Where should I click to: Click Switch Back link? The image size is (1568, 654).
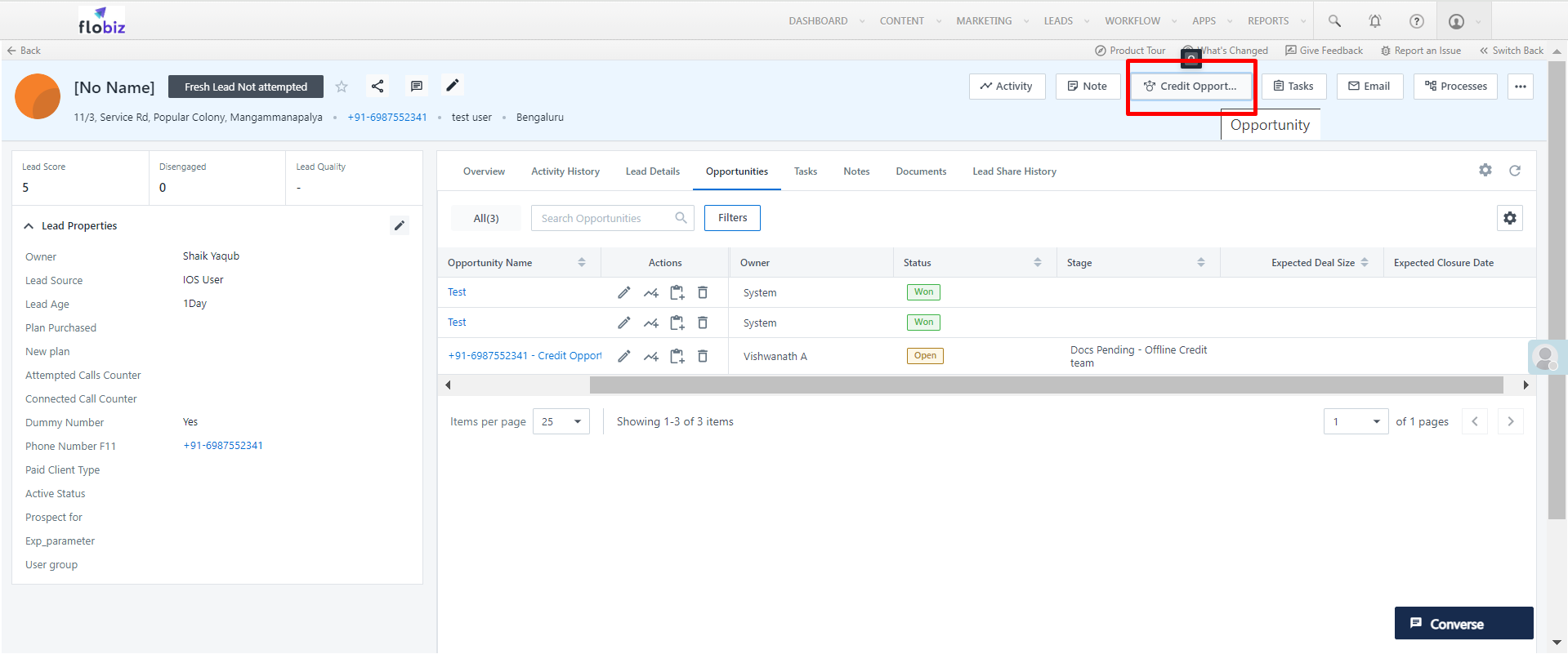click(1511, 51)
